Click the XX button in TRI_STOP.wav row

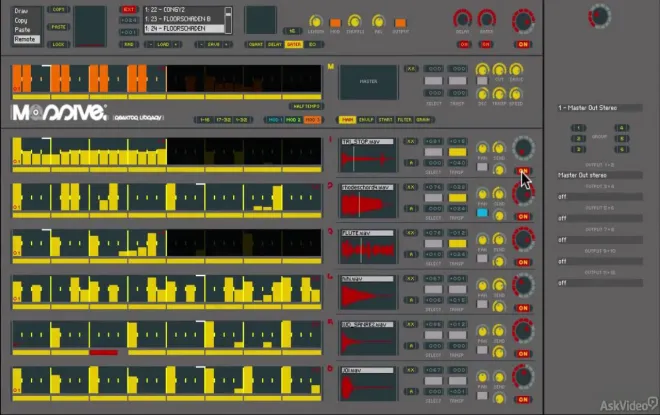pos(410,141)
